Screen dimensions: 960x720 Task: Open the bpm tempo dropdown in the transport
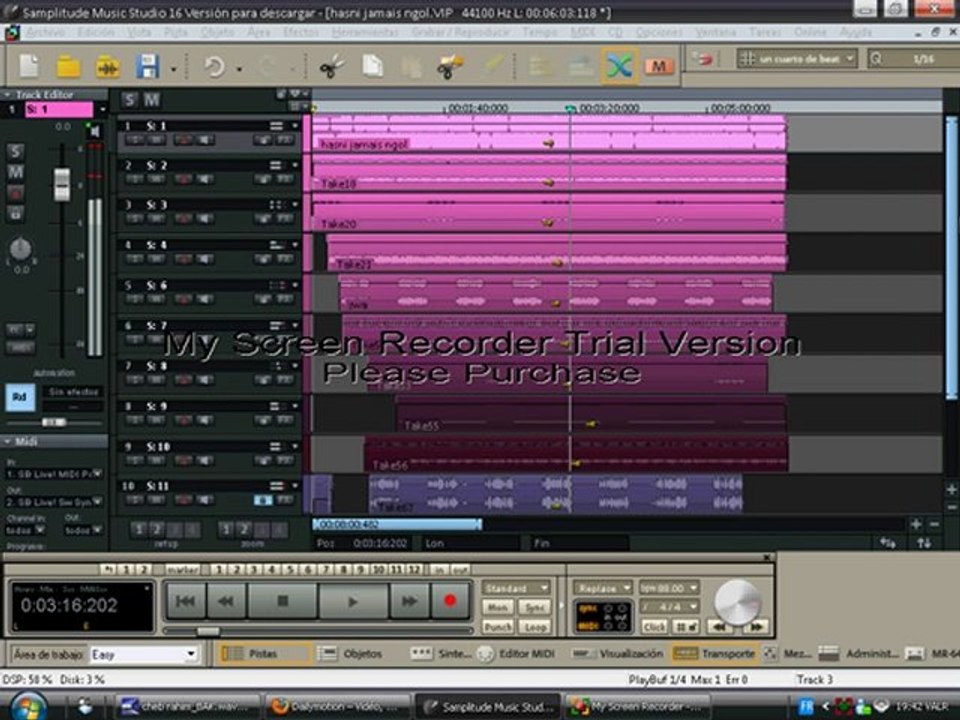tap(669, 588)
